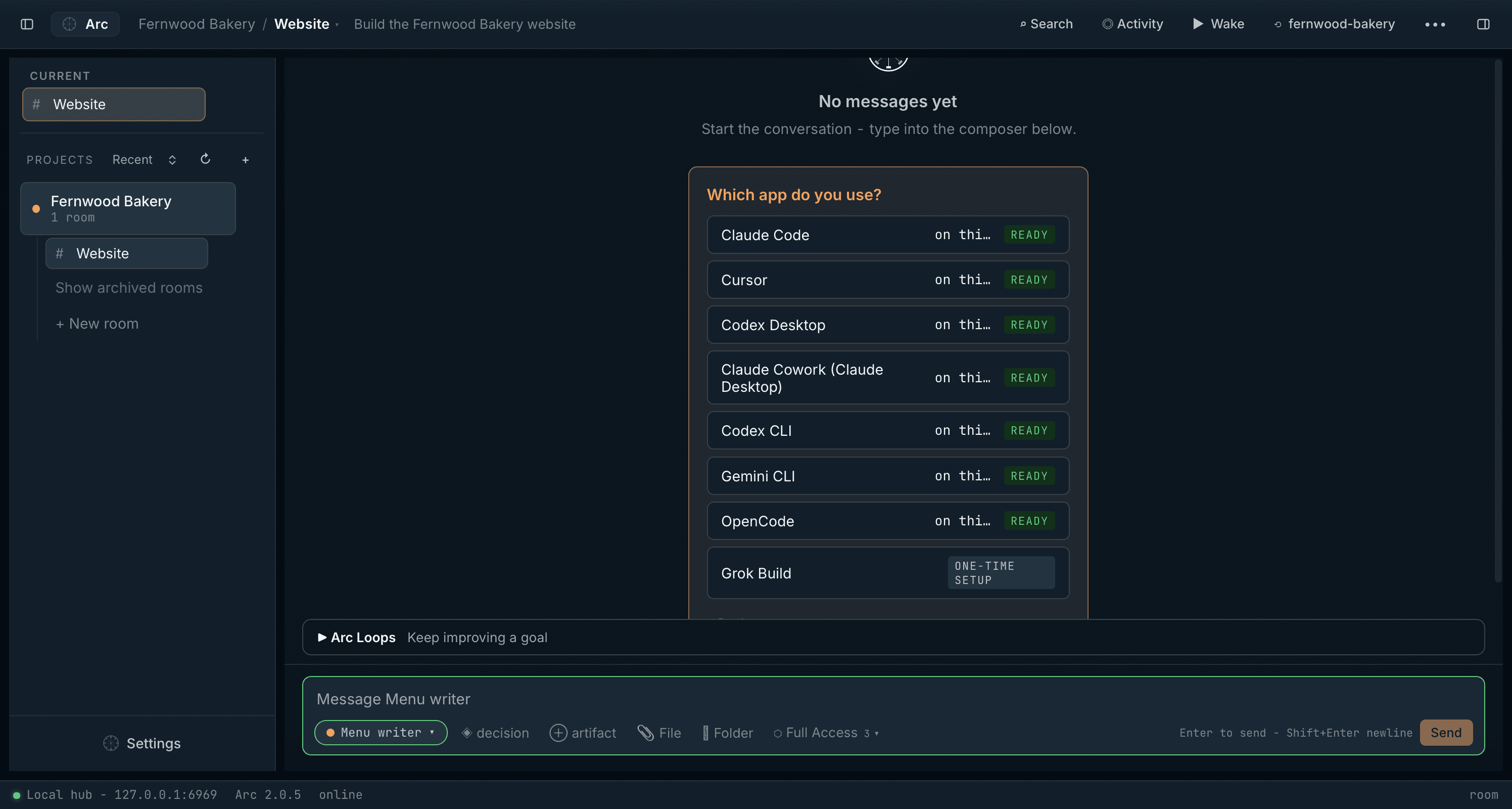This screenshot has width=1512, height=809.
Task: Open the Fernwood Bakery breadcrumb
Action: click(x=197, y=24)
